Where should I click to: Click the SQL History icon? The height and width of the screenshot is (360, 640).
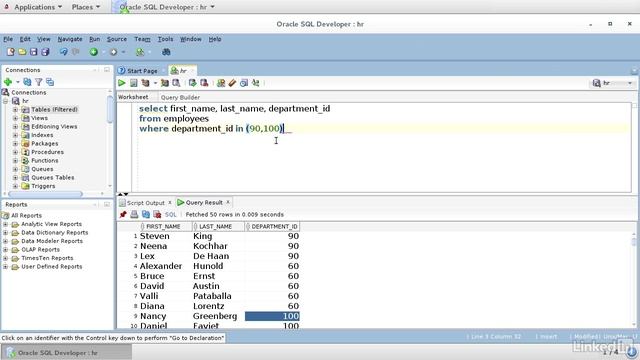(244, 83)
